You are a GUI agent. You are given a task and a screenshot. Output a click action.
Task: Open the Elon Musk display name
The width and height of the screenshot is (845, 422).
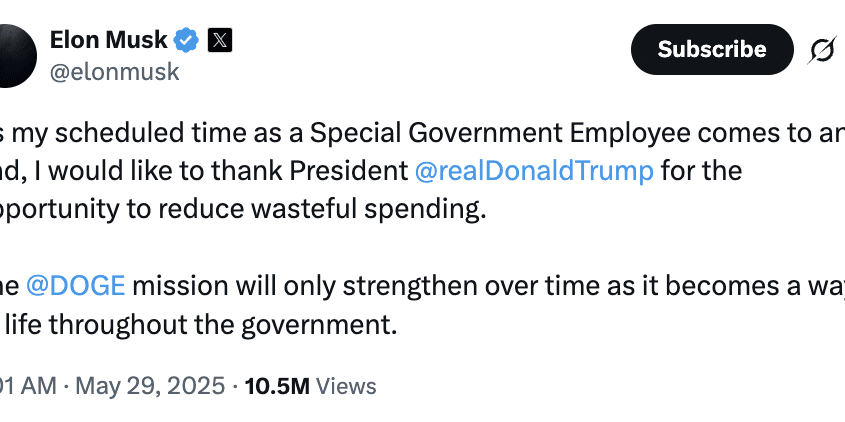[107, 40]
